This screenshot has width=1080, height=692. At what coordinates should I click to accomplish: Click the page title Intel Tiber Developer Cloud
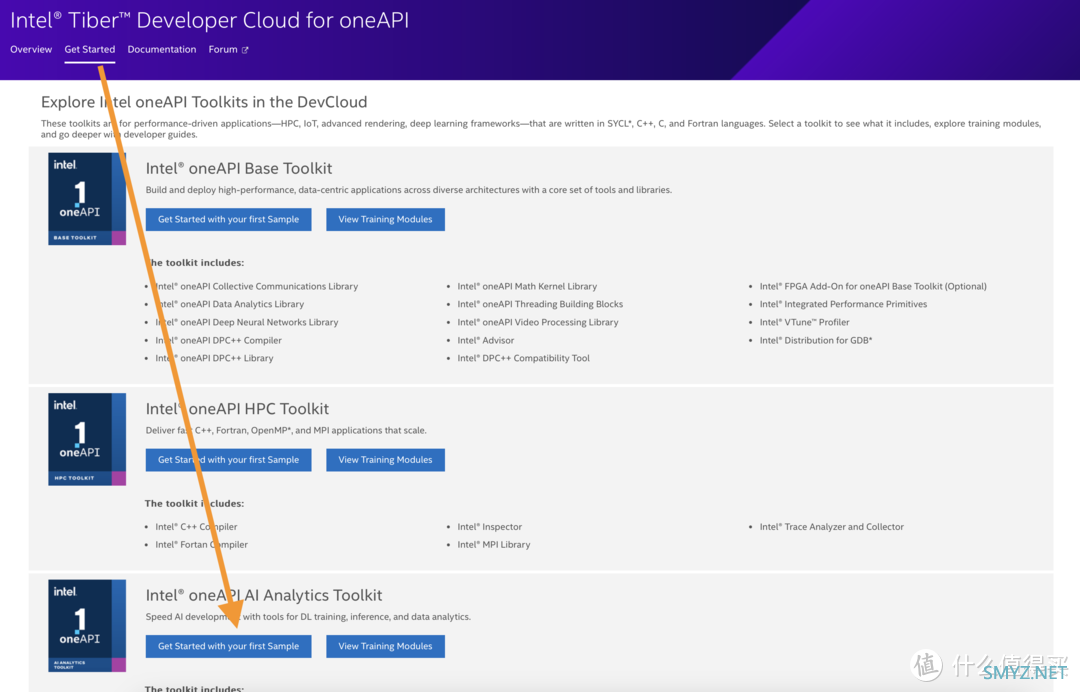click(x=209, y=20)
